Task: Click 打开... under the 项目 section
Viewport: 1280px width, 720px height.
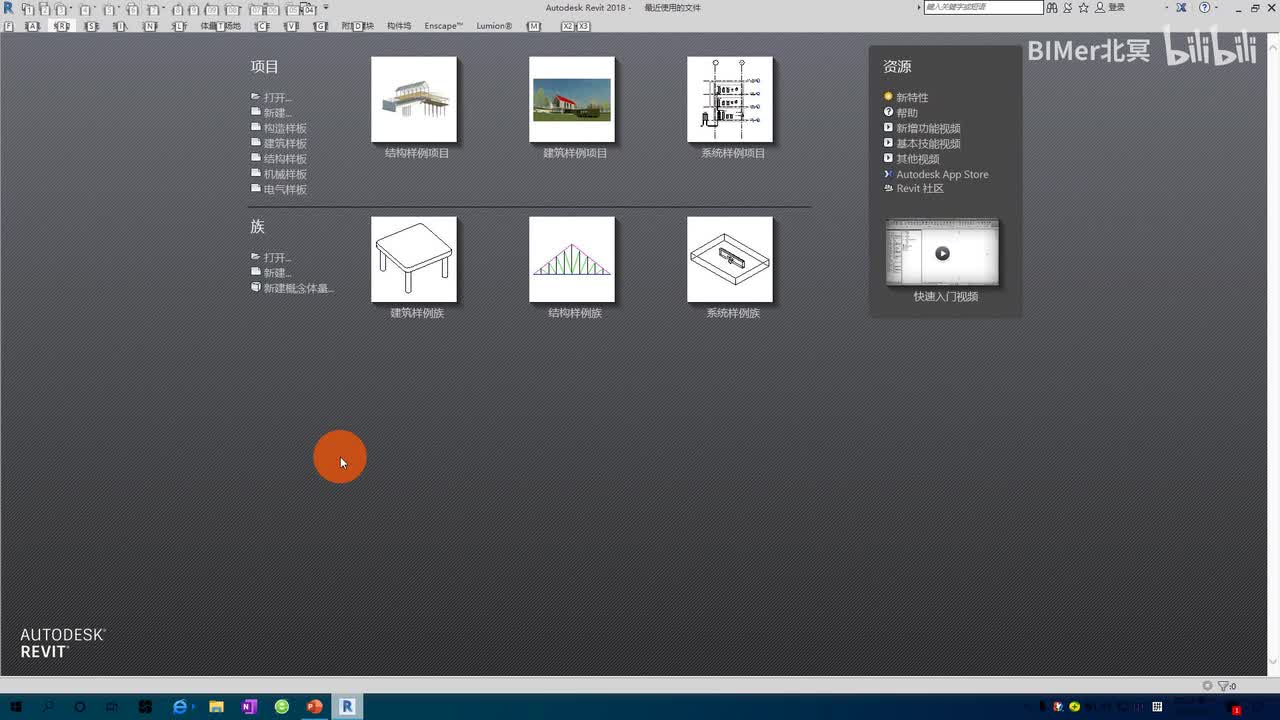Action: [271, 98]
